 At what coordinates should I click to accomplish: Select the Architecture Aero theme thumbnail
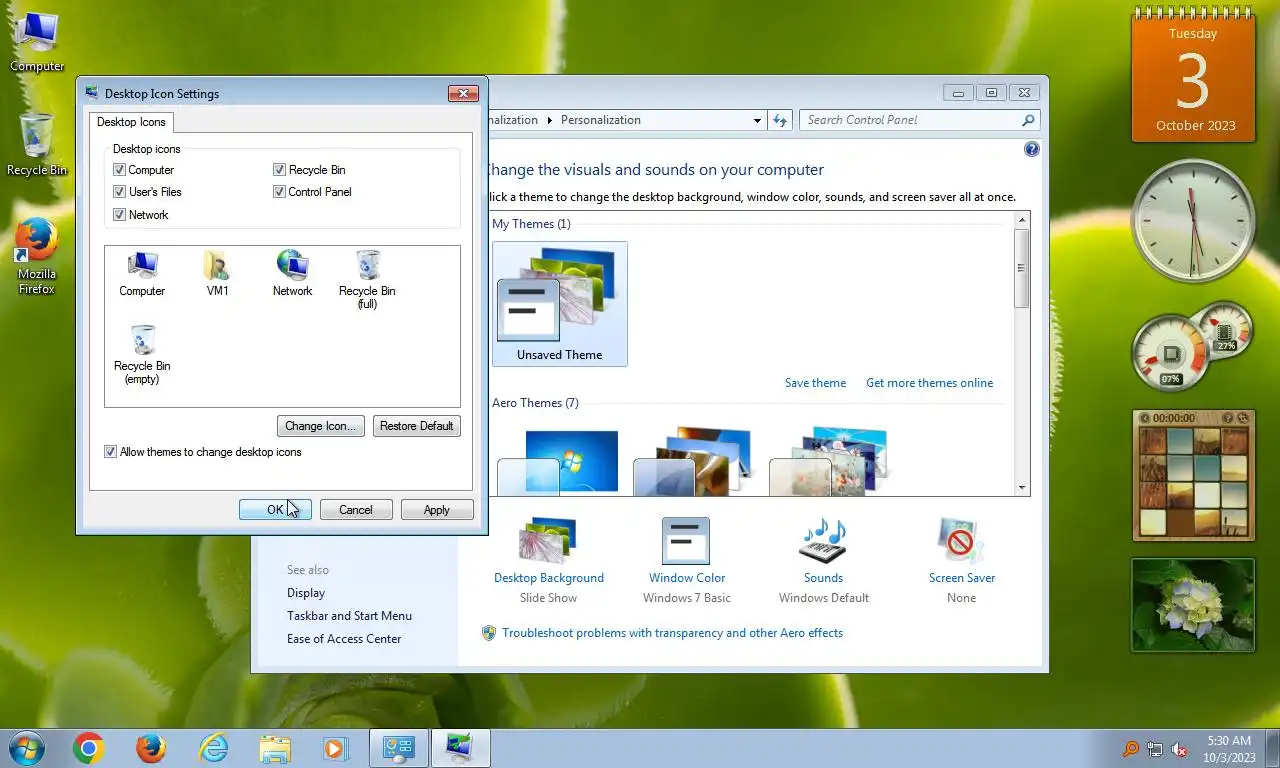pyautogui.click(x=693, y=462)
